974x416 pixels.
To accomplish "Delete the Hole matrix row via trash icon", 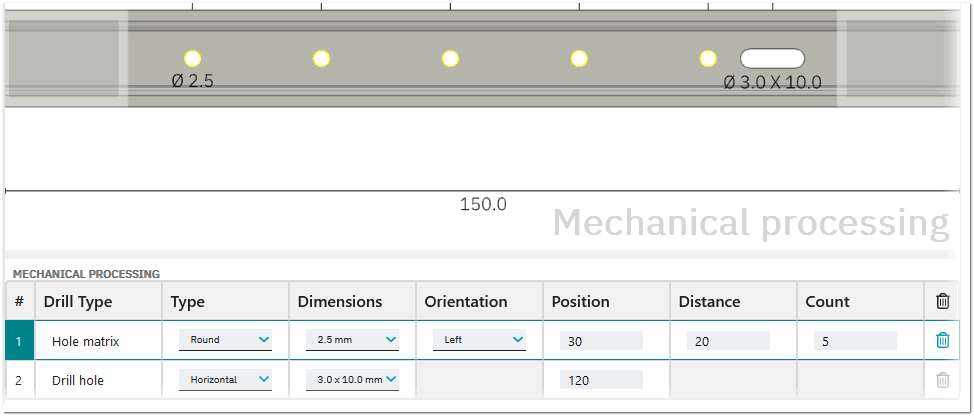I will point(942,341).
